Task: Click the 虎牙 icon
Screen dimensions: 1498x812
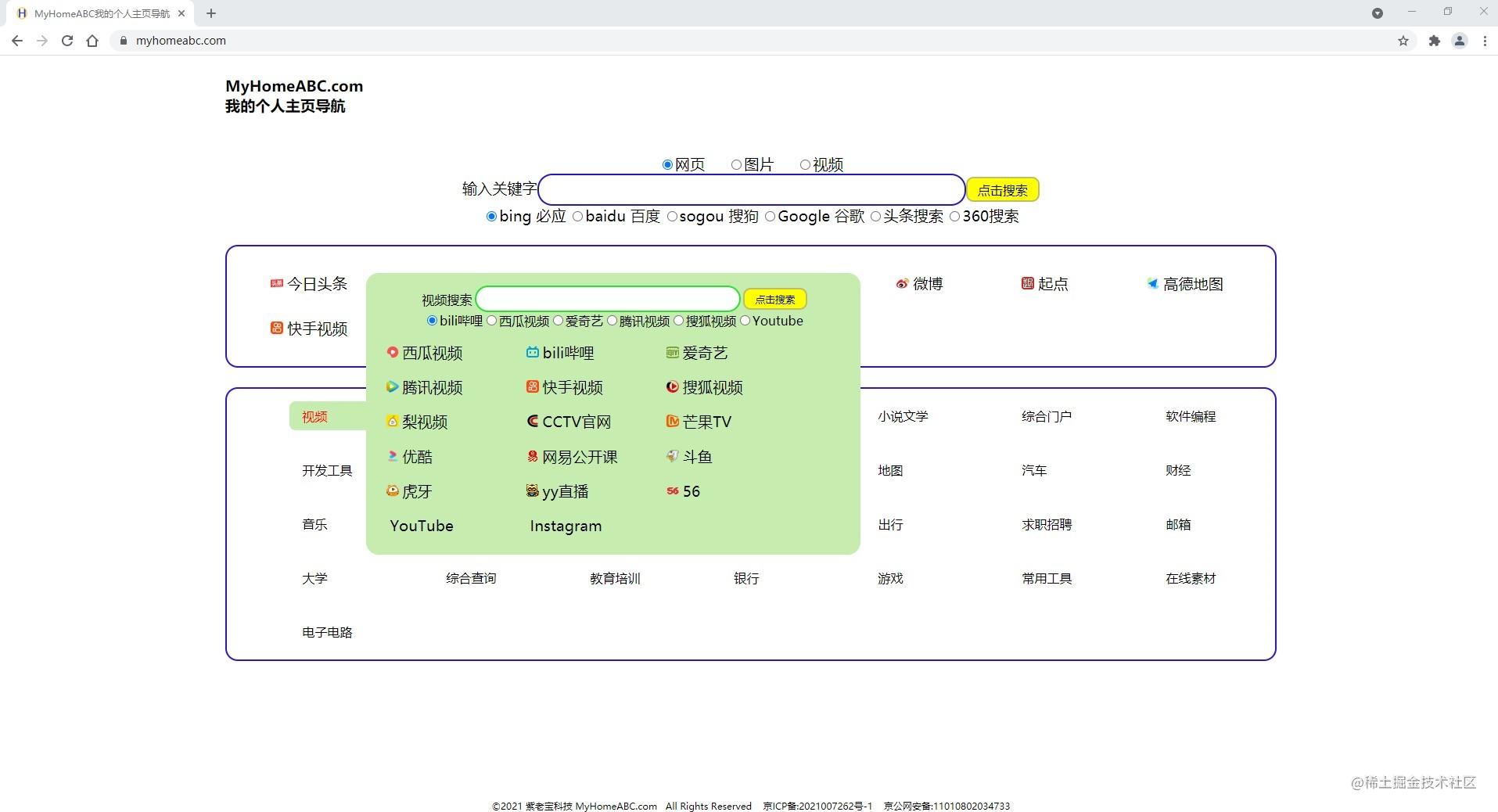Action: [x=392, y=490]
